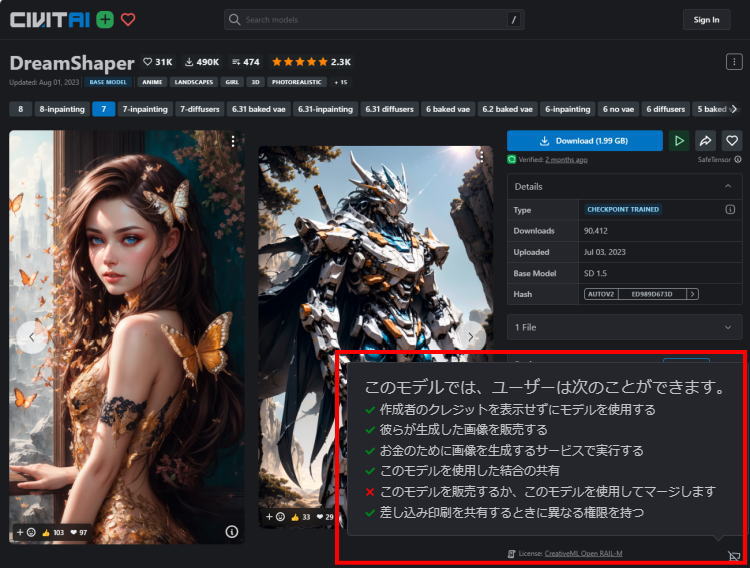Select the LANDSCAPES tag

pos(194,82)
